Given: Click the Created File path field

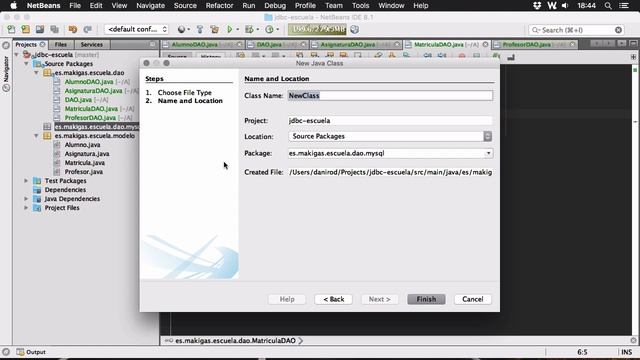Looking at the screenshot, I should [x=390, y=172].
